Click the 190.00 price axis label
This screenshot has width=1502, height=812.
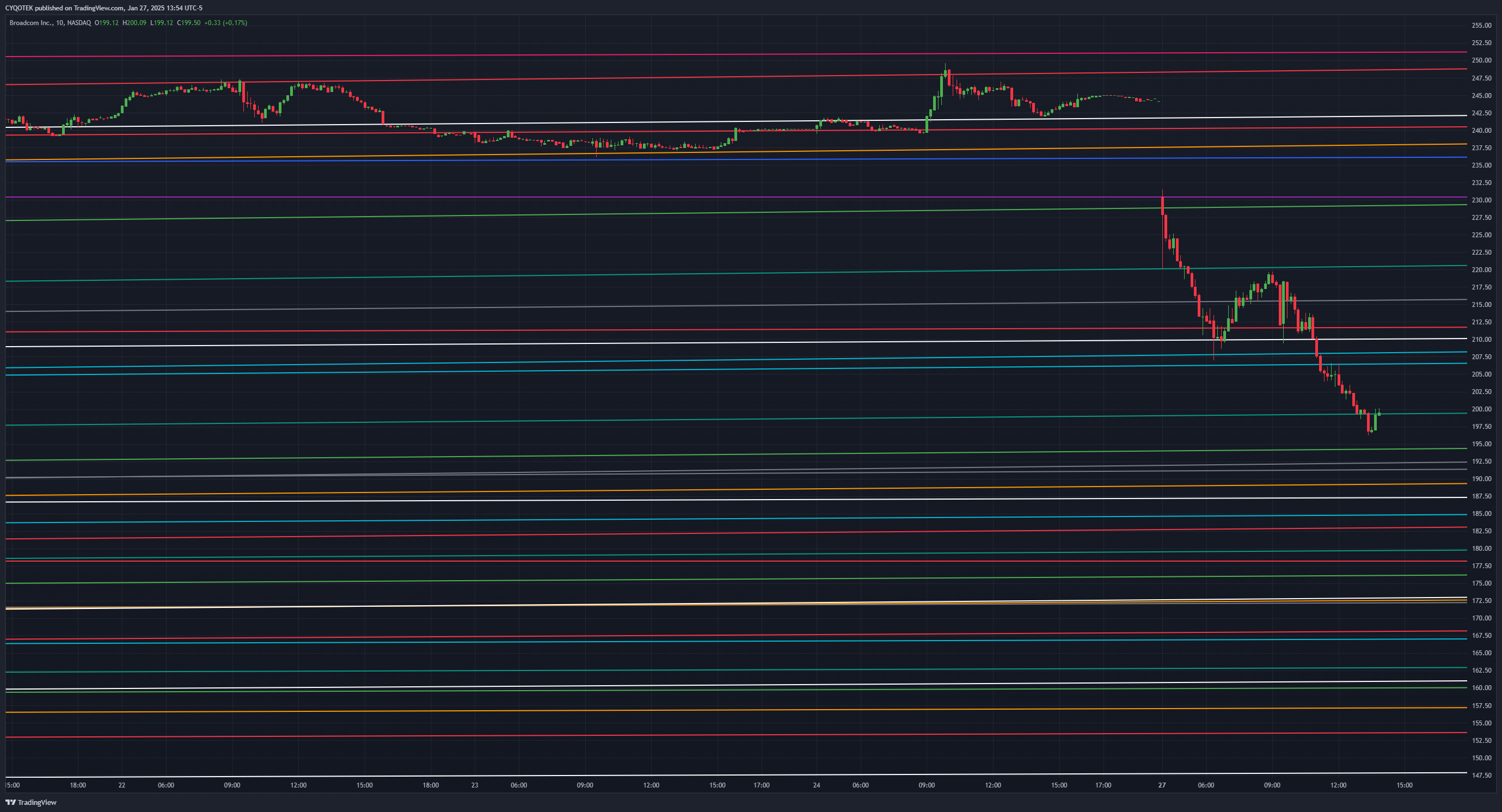1482,479
